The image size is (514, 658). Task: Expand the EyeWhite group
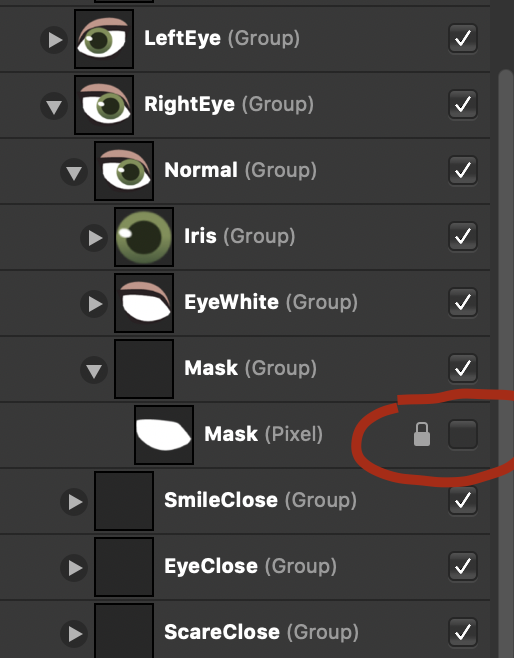[x=94, y=304]
